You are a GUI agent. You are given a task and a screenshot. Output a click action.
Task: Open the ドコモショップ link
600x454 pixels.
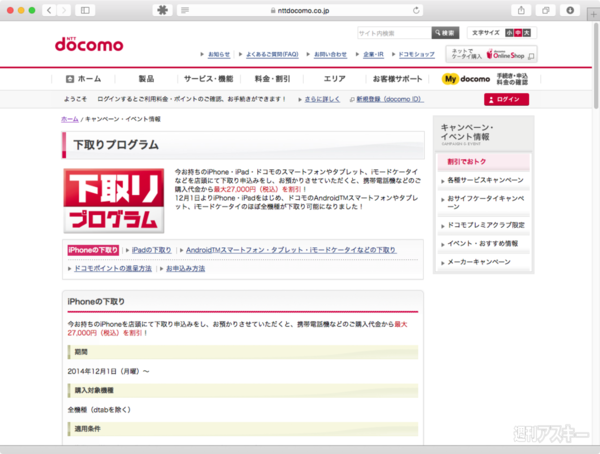(x=416, y=54)
